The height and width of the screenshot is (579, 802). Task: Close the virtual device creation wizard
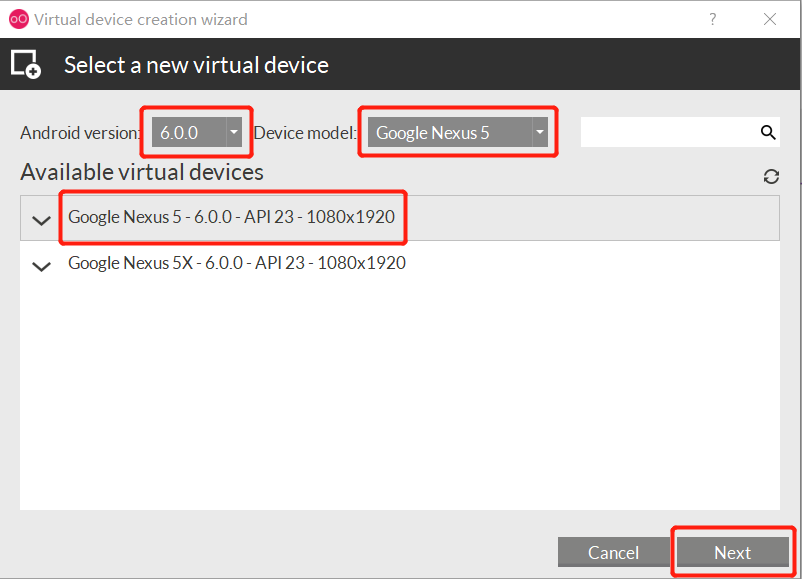coord(769,19)
